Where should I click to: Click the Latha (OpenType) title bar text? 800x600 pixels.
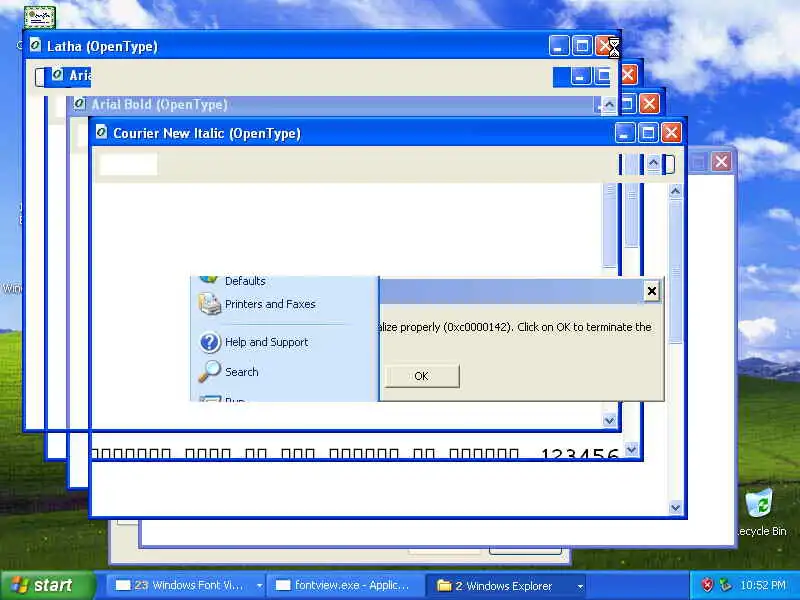click(x=102, y=46)
